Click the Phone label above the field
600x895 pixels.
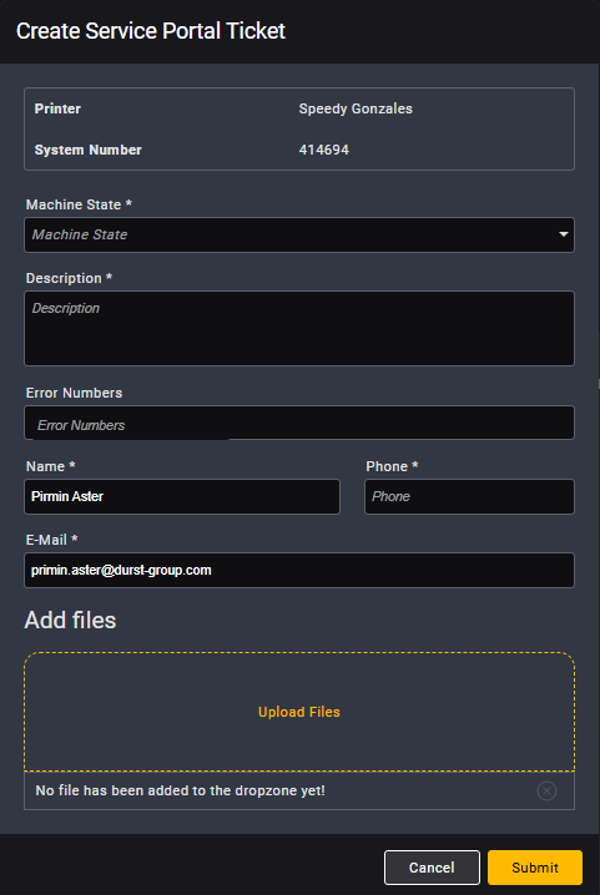391,466
